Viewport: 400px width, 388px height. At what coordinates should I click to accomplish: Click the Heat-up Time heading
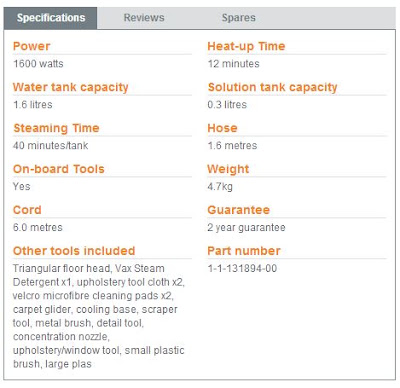[x=246, y=46]
